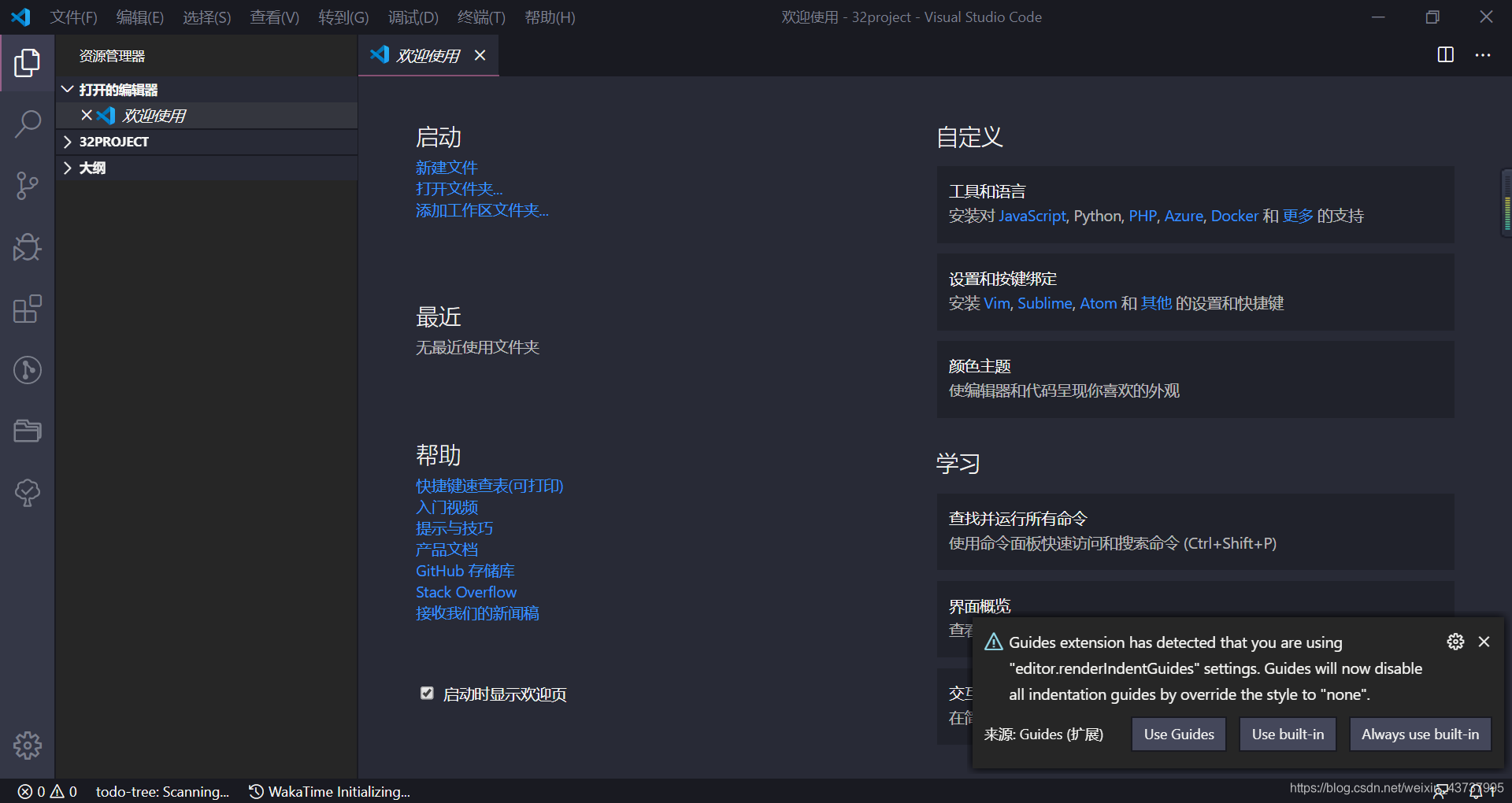Open the Explorer view in activity bar

pyautogui.click(x=27, y=63)
